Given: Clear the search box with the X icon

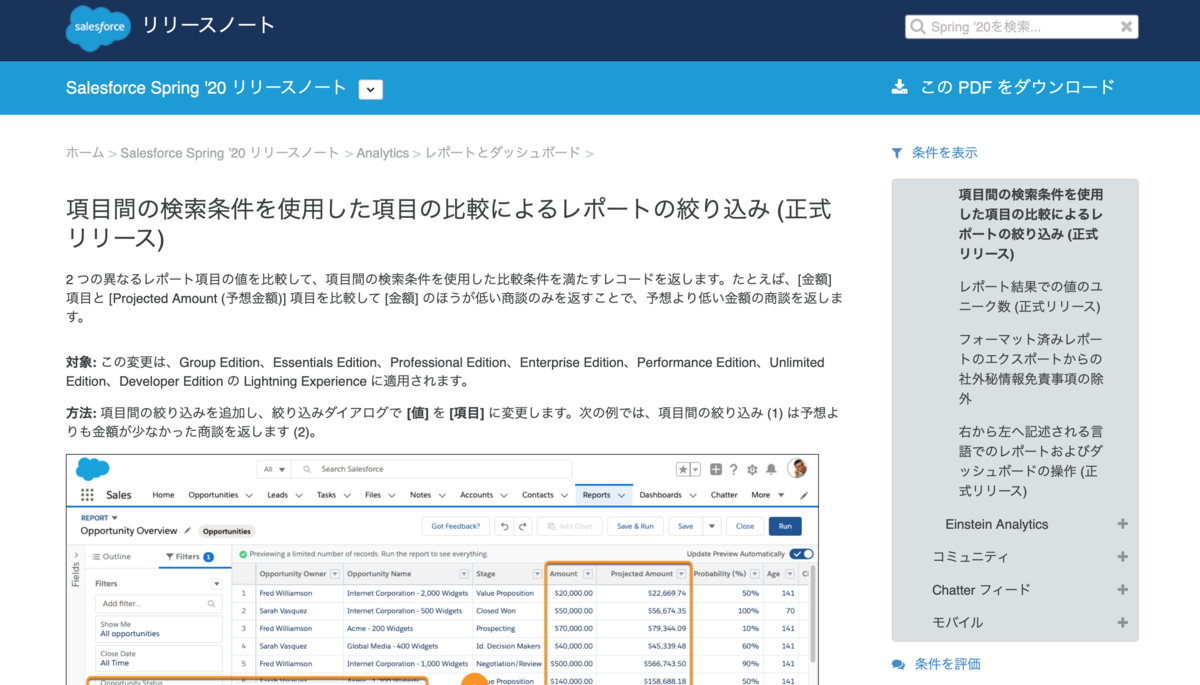Looking at the screenshot, I should pos(1126,27).
